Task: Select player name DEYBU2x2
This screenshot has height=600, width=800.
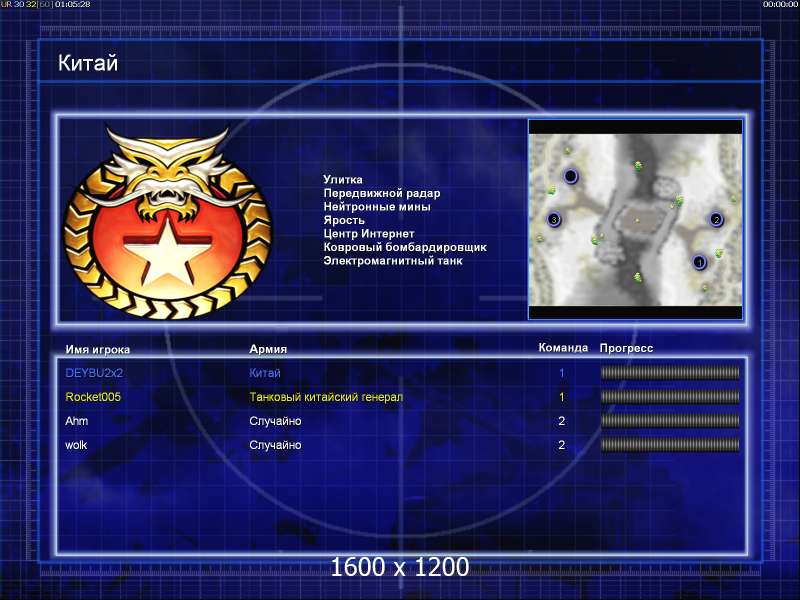Action: 94,373
